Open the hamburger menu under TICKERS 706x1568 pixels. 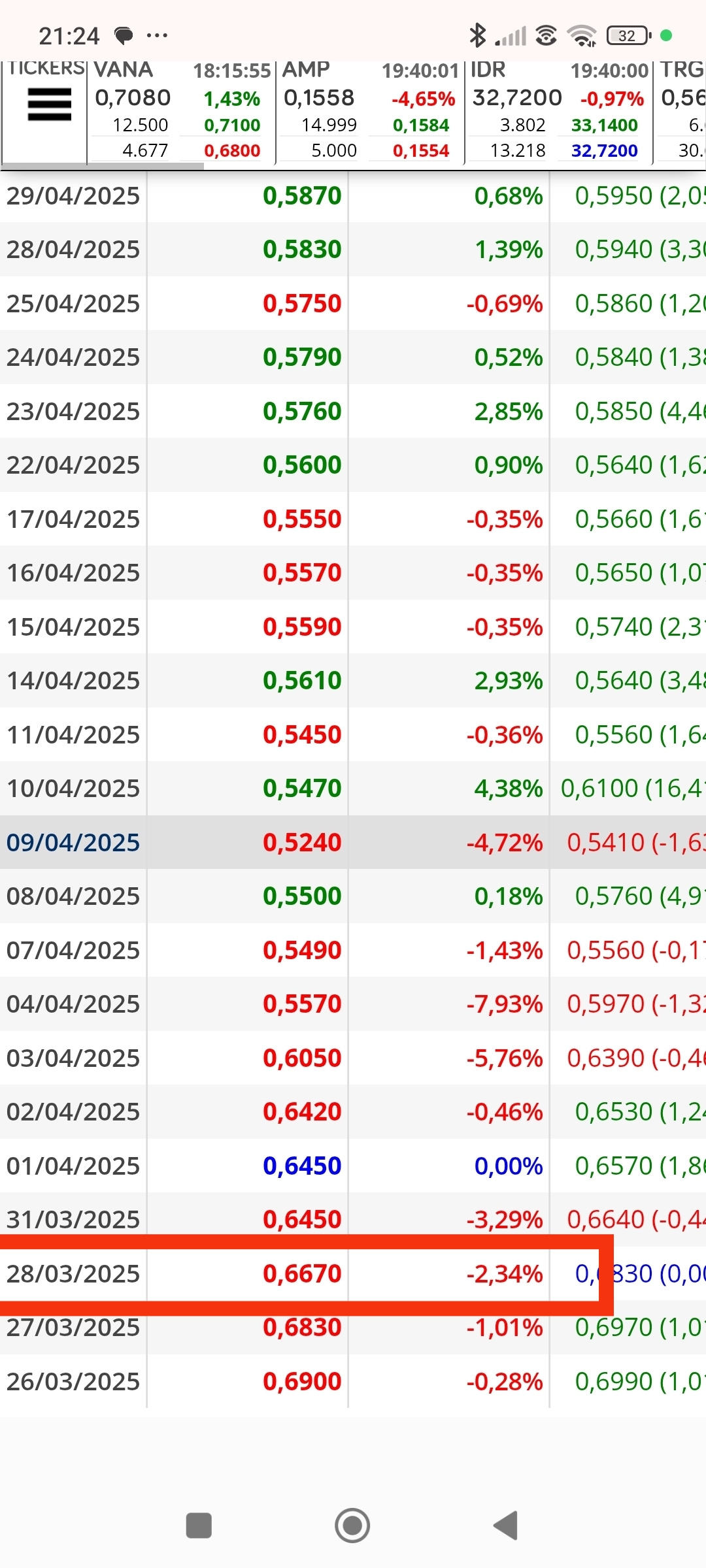(x=49, y=105)
